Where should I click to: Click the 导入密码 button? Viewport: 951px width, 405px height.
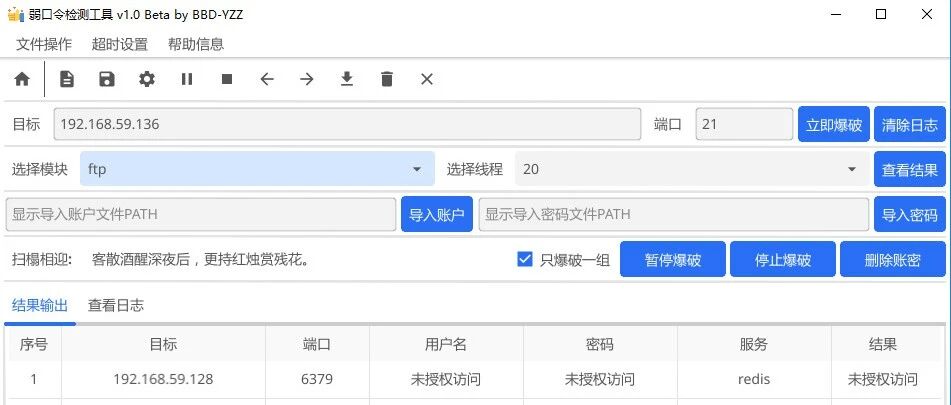coord(910,214)
